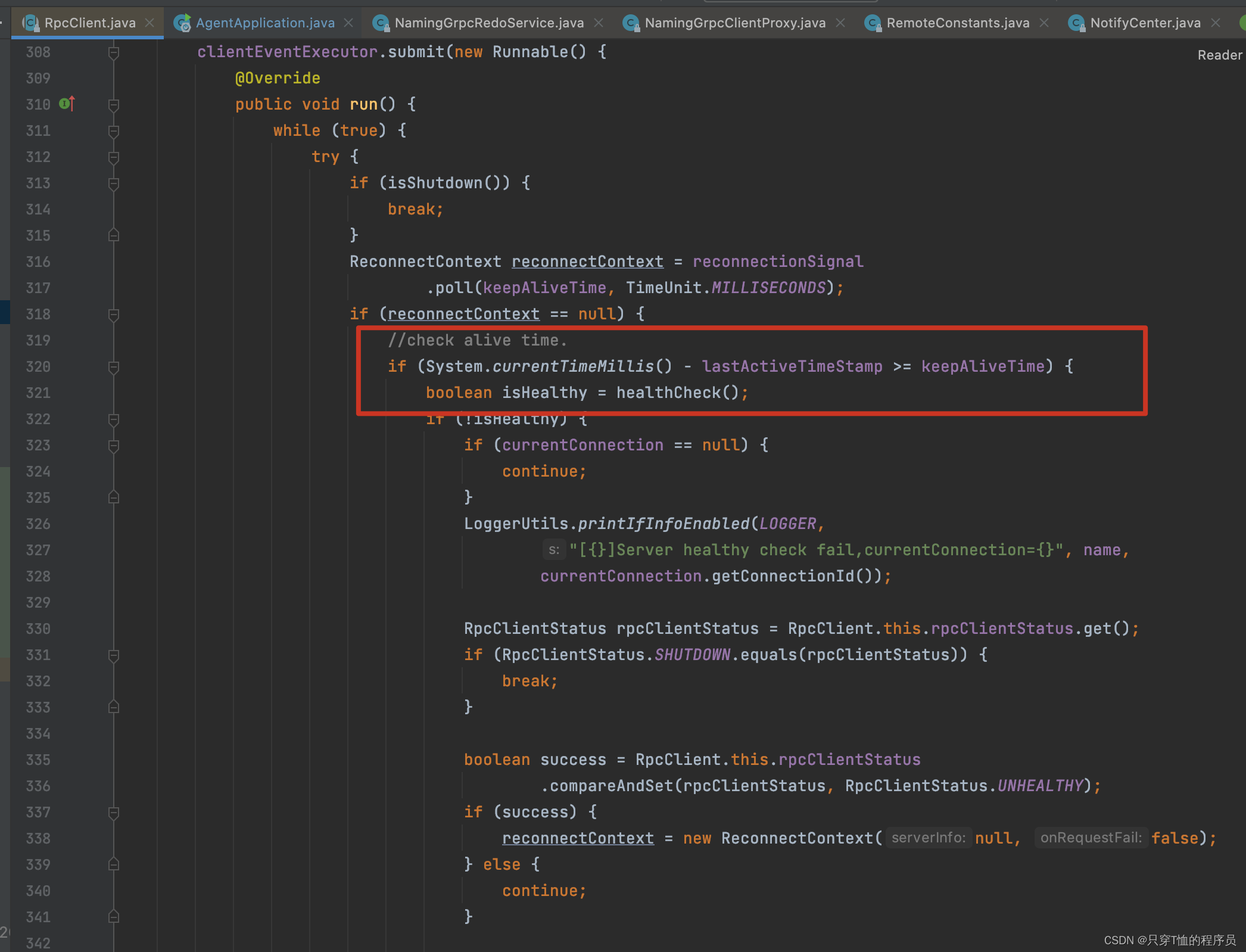This screenshot has height=952, width=1246.
Task: Click the UNHEALTHY constant on line 336
Action: [x=1040, y=786]
